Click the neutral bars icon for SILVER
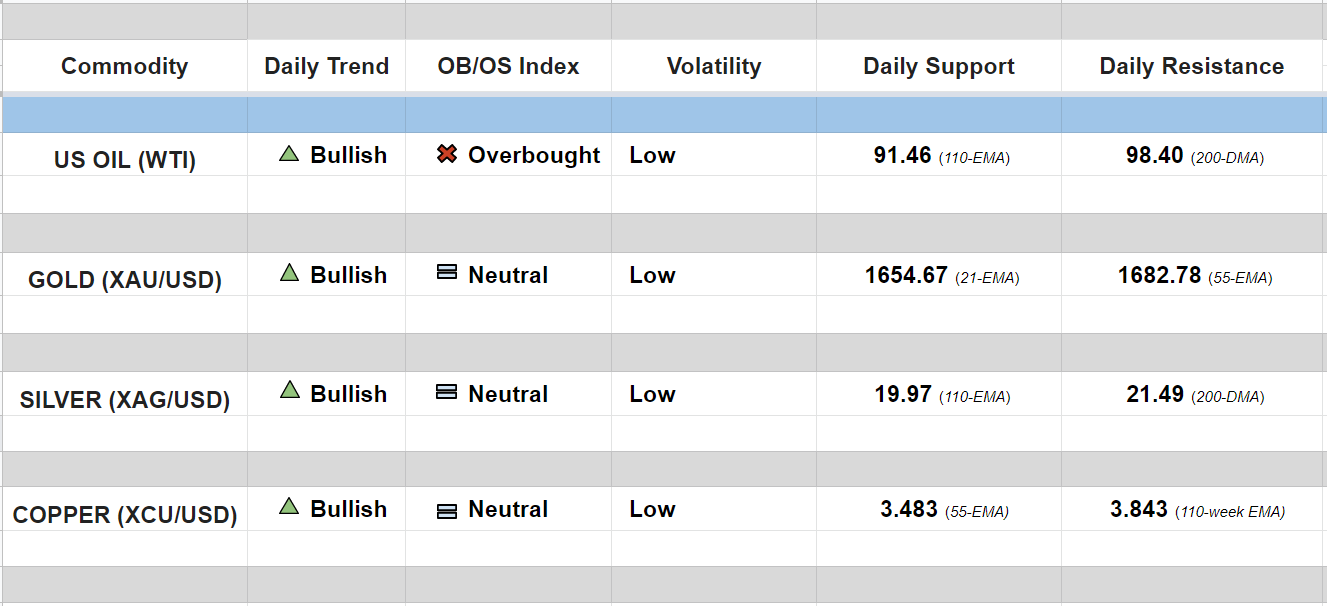The width and height of the screenshot is (1327, 606). pyautogui.click(x=447, y=392)
